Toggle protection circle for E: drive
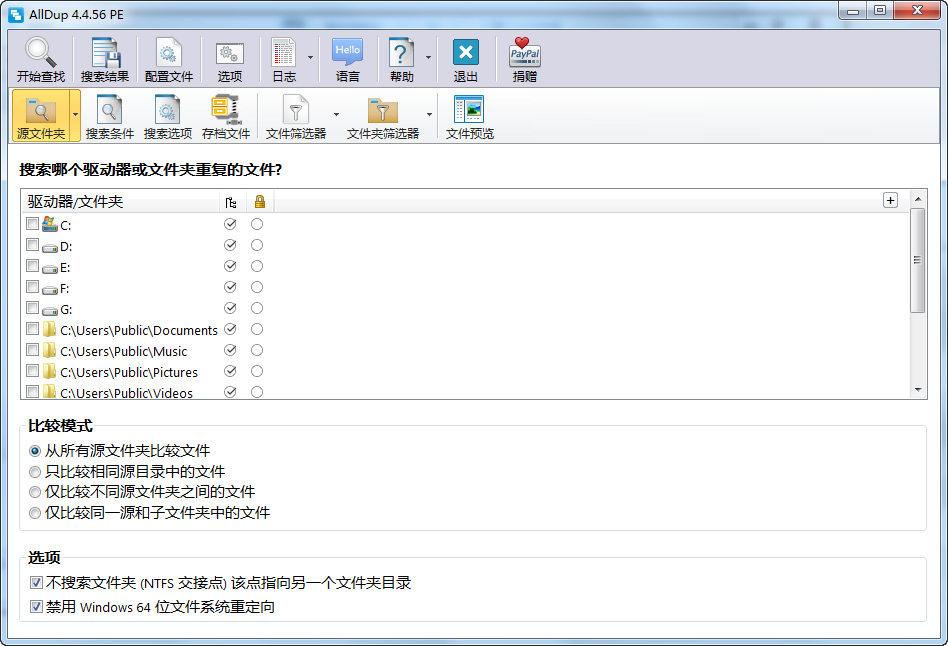Screen dimensions: 948x646 point(257,266)
